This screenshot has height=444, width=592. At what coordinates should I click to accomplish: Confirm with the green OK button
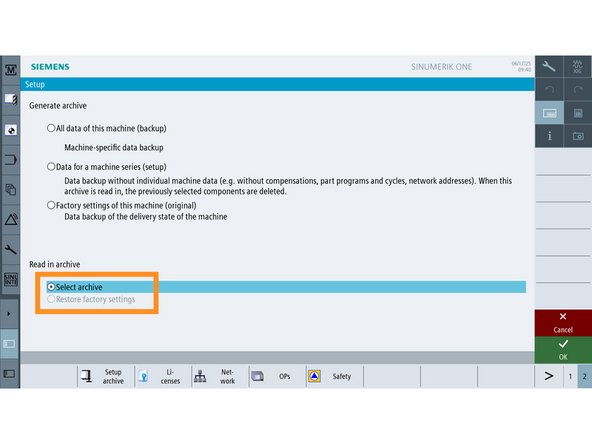click(x=563, y=350)
